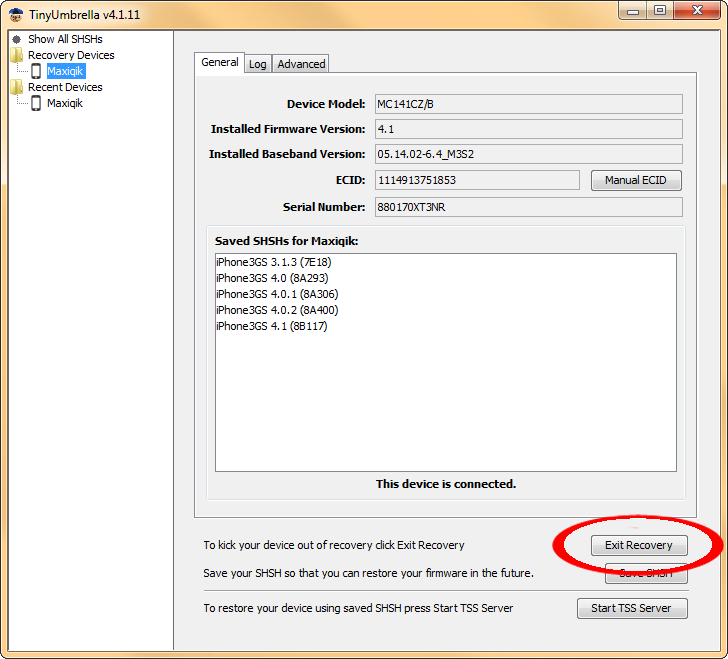Screen dimensions: 728x659
Task: Click the 'Serial Number:' label
Action: click(x=324, y=207)
